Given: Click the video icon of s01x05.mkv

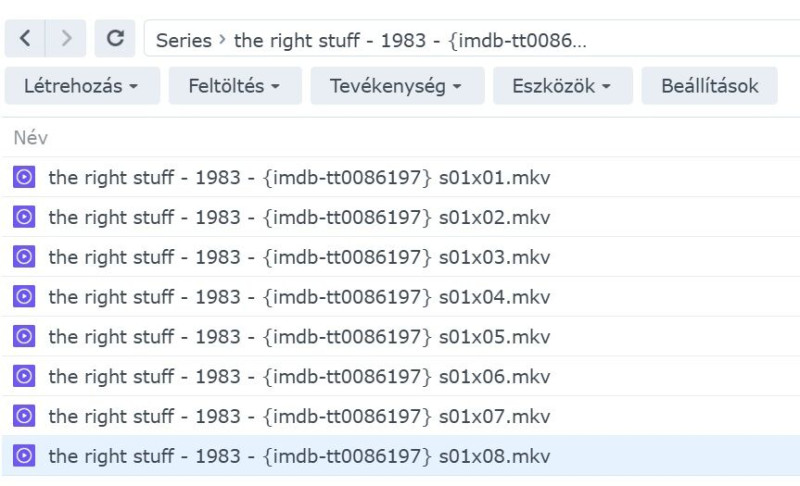Looking at the screenshot, I should coord(24,336).
